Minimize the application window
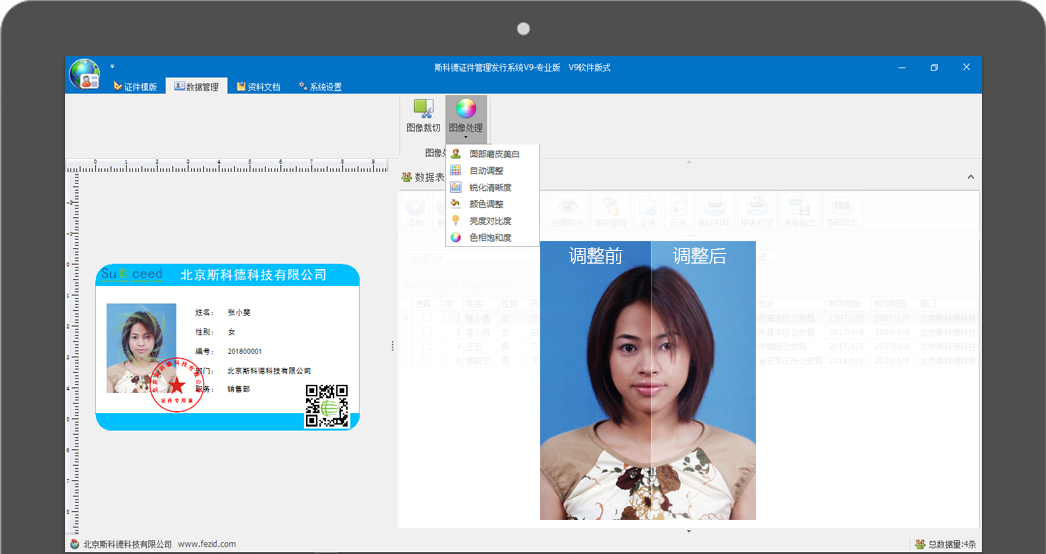This screenshot has width=1046, height=554. [902, 67]
